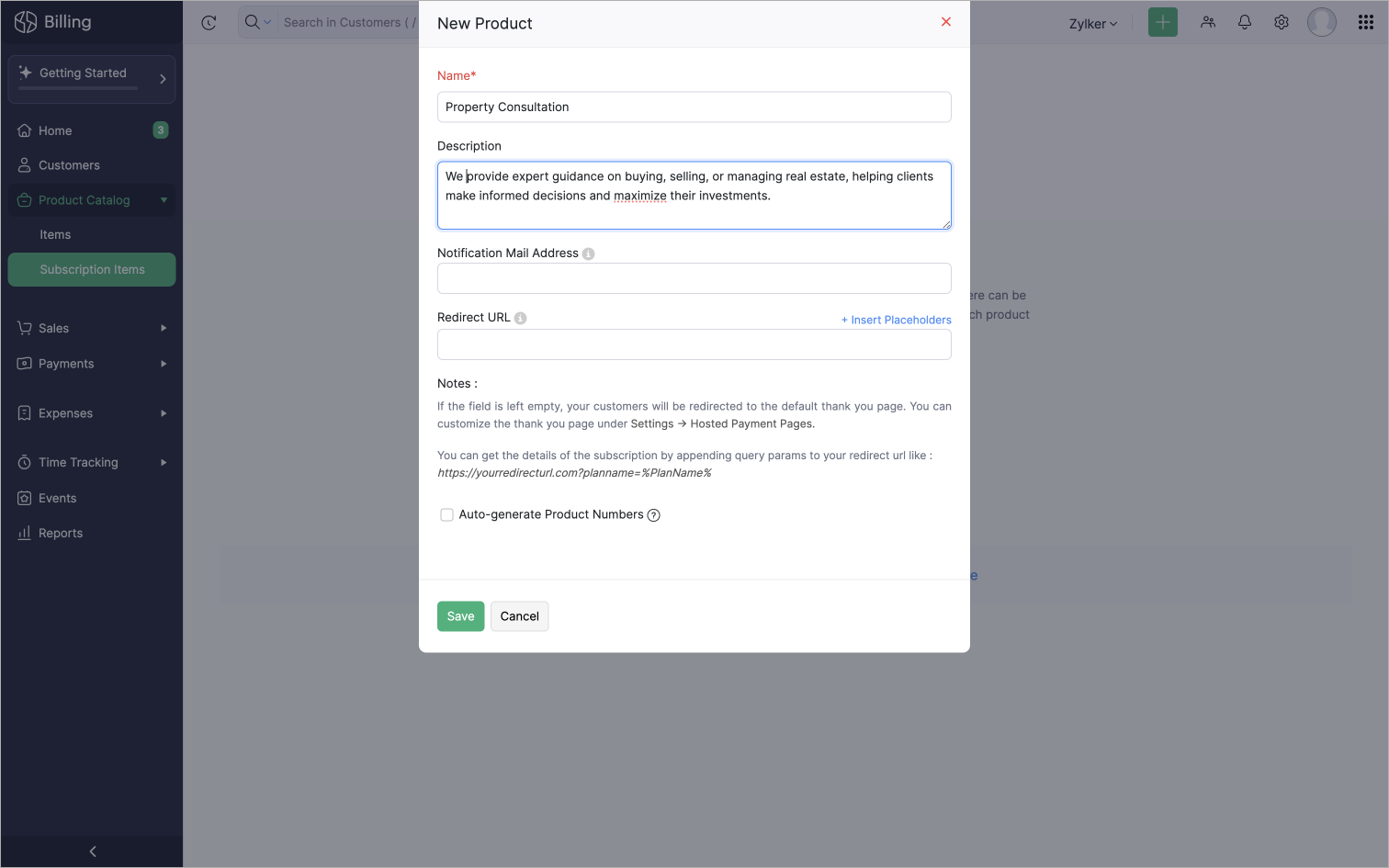Open the user profile avatar
Viewport: 1389px width, 868px height.
[x=1322, y=22]
